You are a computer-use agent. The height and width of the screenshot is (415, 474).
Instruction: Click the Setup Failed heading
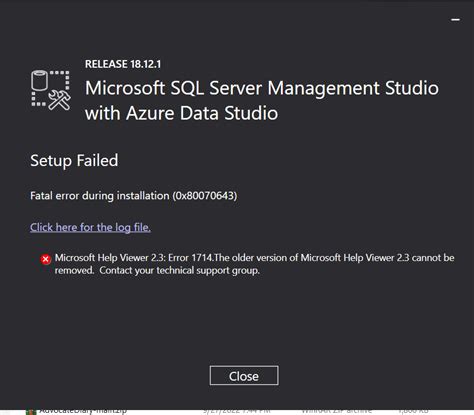point(74,161)
